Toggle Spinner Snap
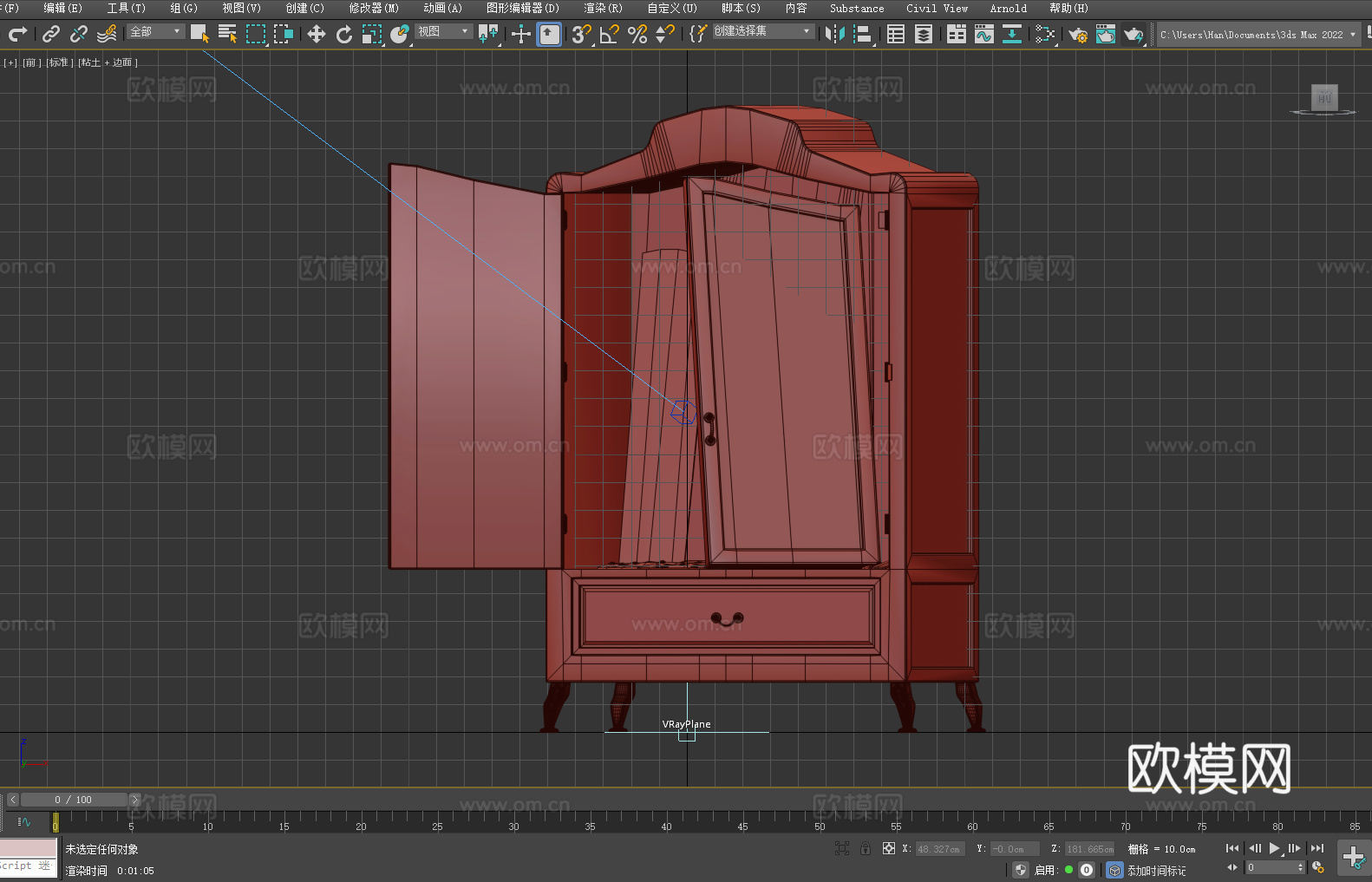Image resolution: width=1372 pixels, height=882 pixels. click(x=665, y=34)
